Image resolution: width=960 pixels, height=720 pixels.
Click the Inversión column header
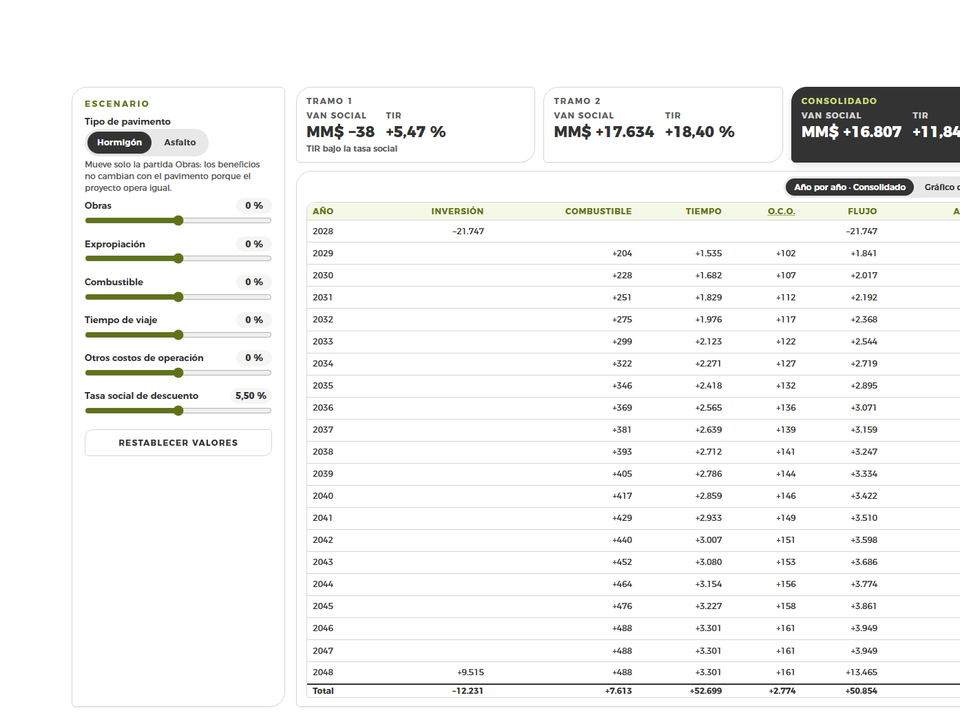[457, 211]
